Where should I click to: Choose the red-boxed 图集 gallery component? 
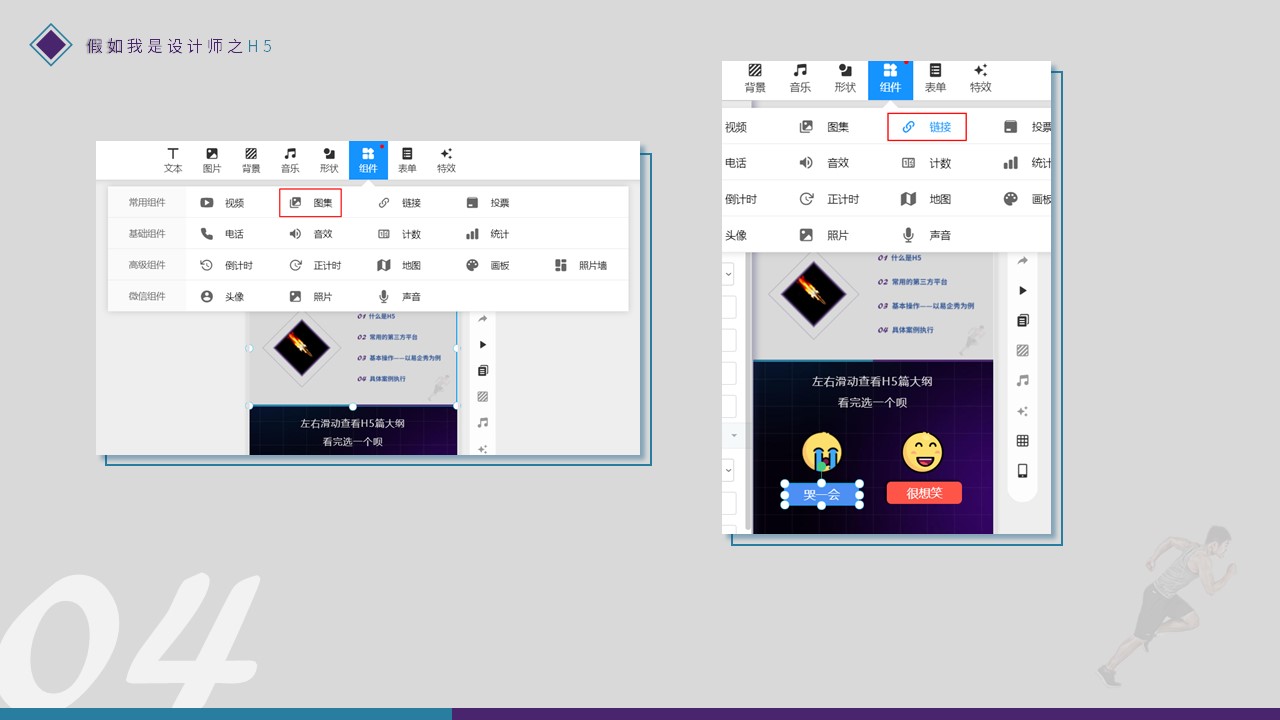pos(311,203)
